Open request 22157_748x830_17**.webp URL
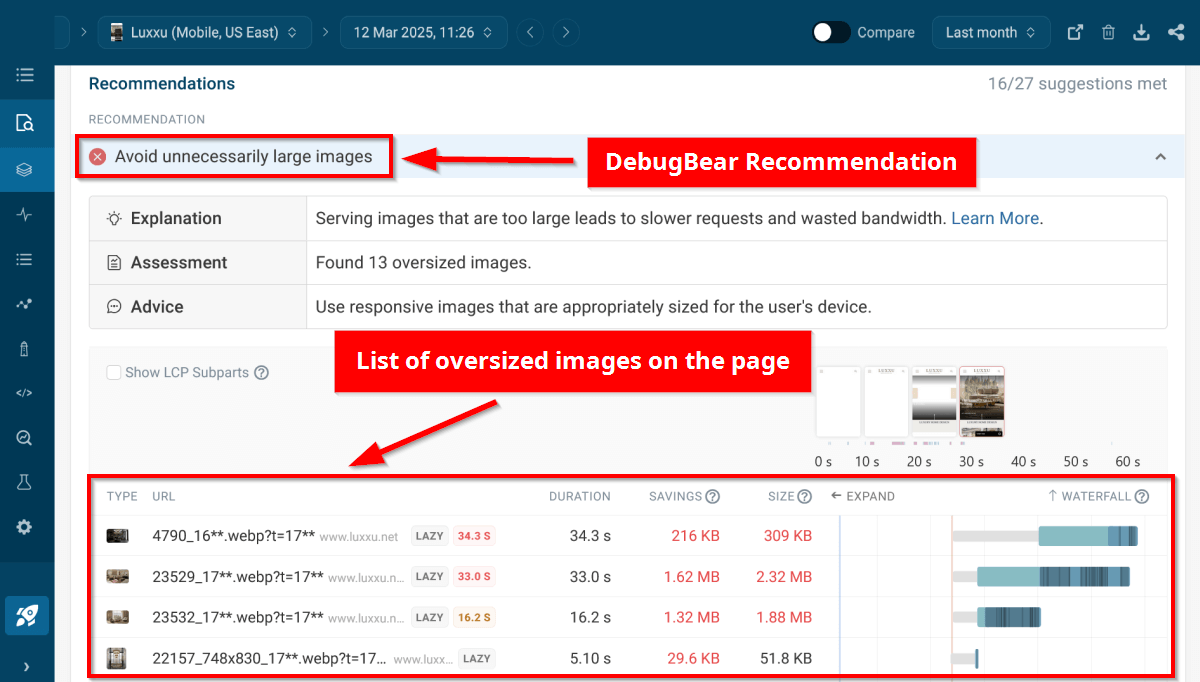The width and height of the screenshot is (1200, 682). tap(270, 658)
